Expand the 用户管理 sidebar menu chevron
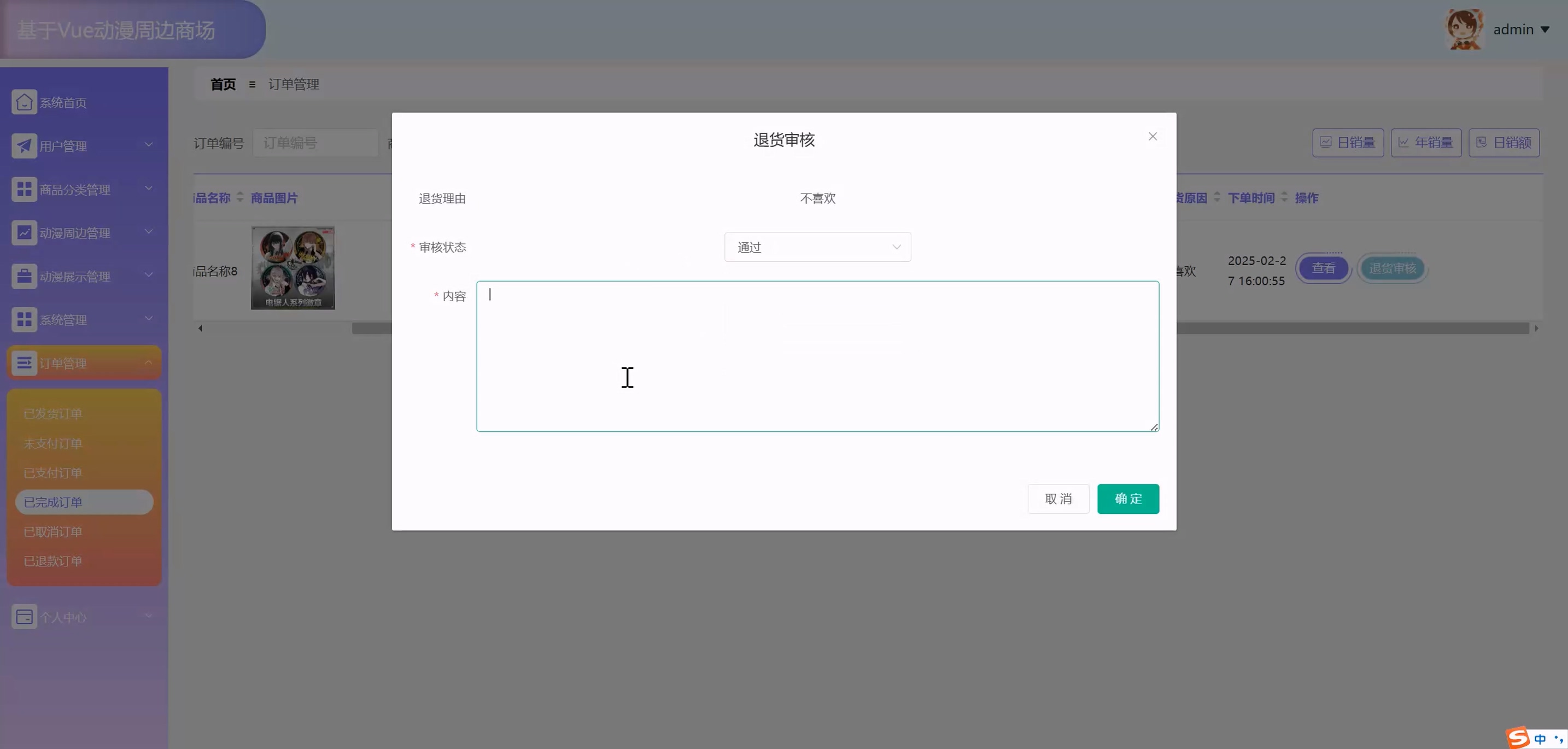Image resolution: width=1568 pixels, height=749 pixels. 149,145
